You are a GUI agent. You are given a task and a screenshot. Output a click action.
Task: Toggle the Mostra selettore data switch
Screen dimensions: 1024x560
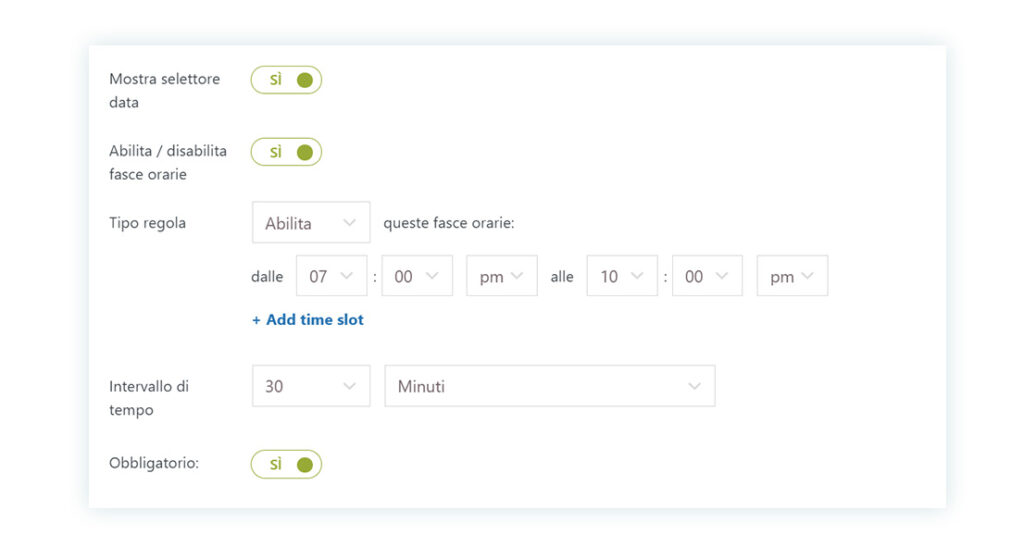click(286, 80)
